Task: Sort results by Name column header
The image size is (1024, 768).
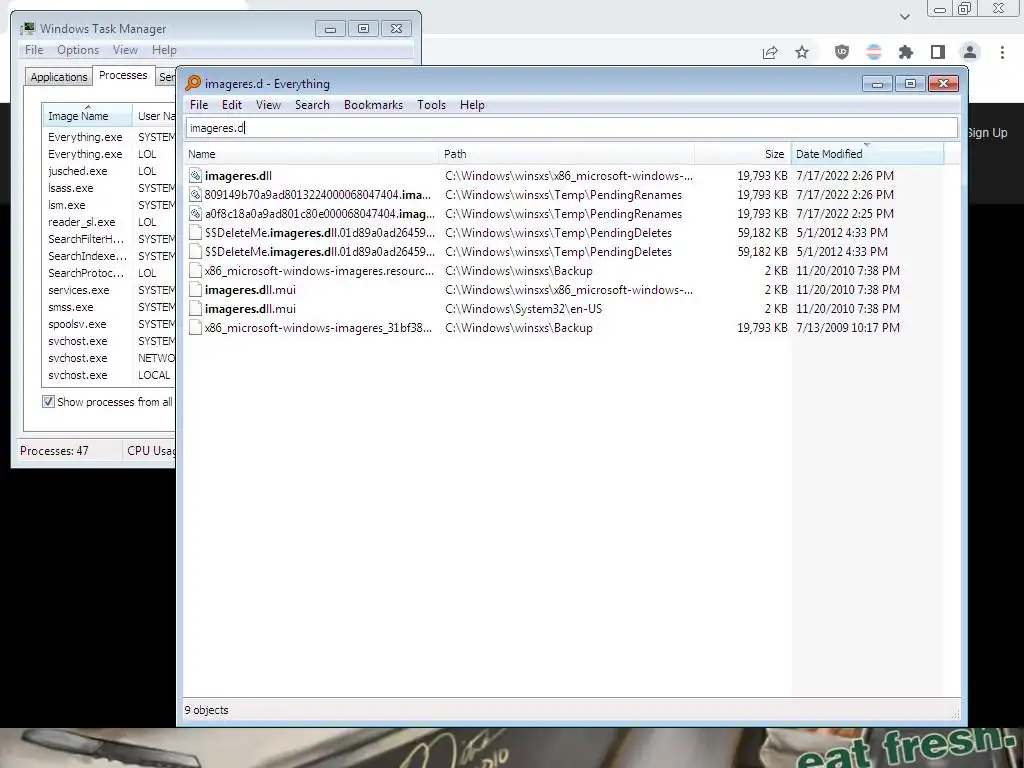Action: [311, 154]
